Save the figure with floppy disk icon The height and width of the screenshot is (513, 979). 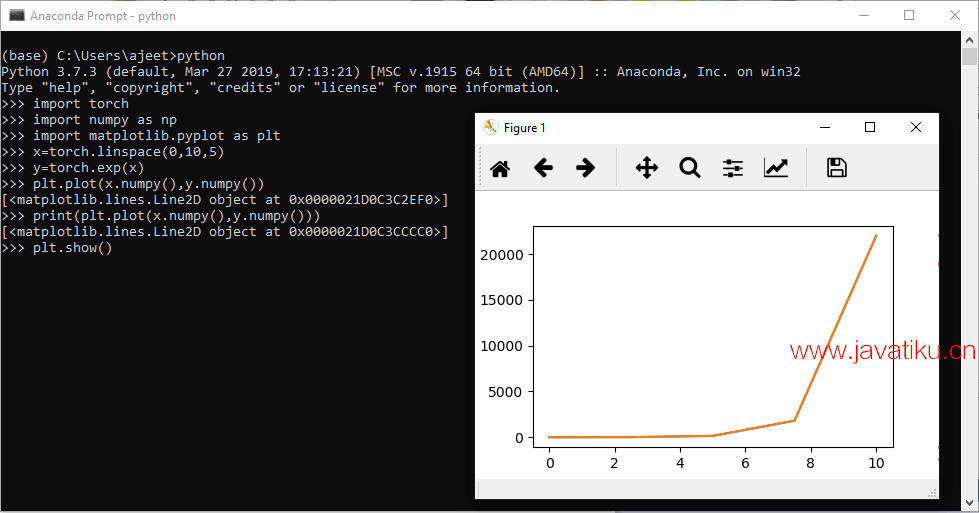coord(837,168)
